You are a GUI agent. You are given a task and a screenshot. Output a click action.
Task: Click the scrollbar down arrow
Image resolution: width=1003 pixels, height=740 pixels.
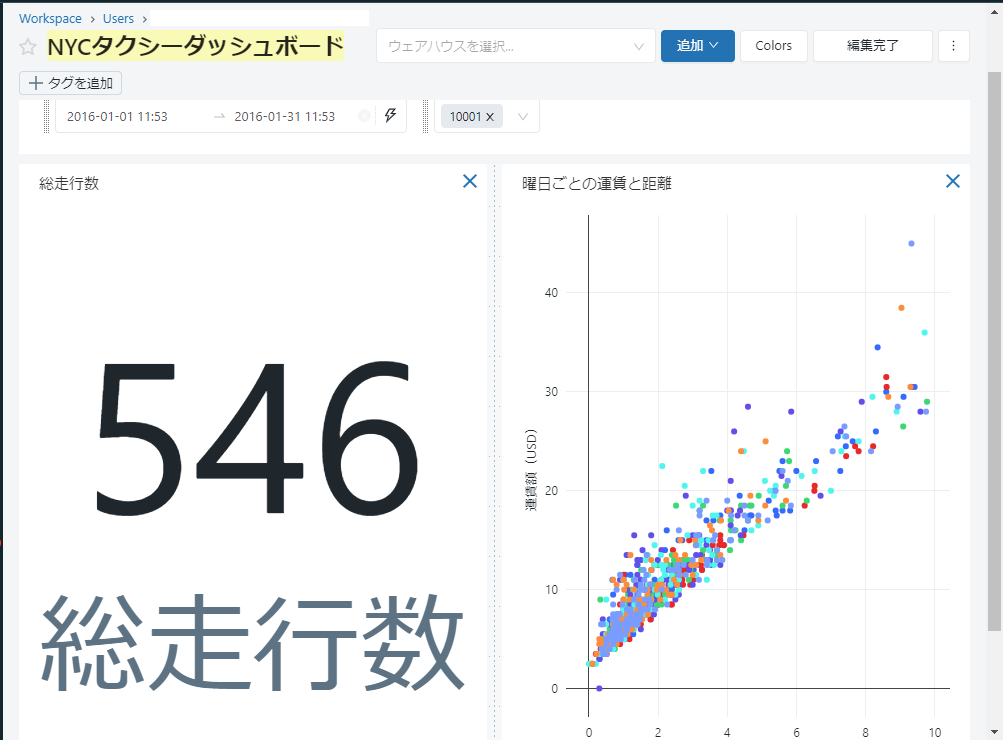pos(994,732)
